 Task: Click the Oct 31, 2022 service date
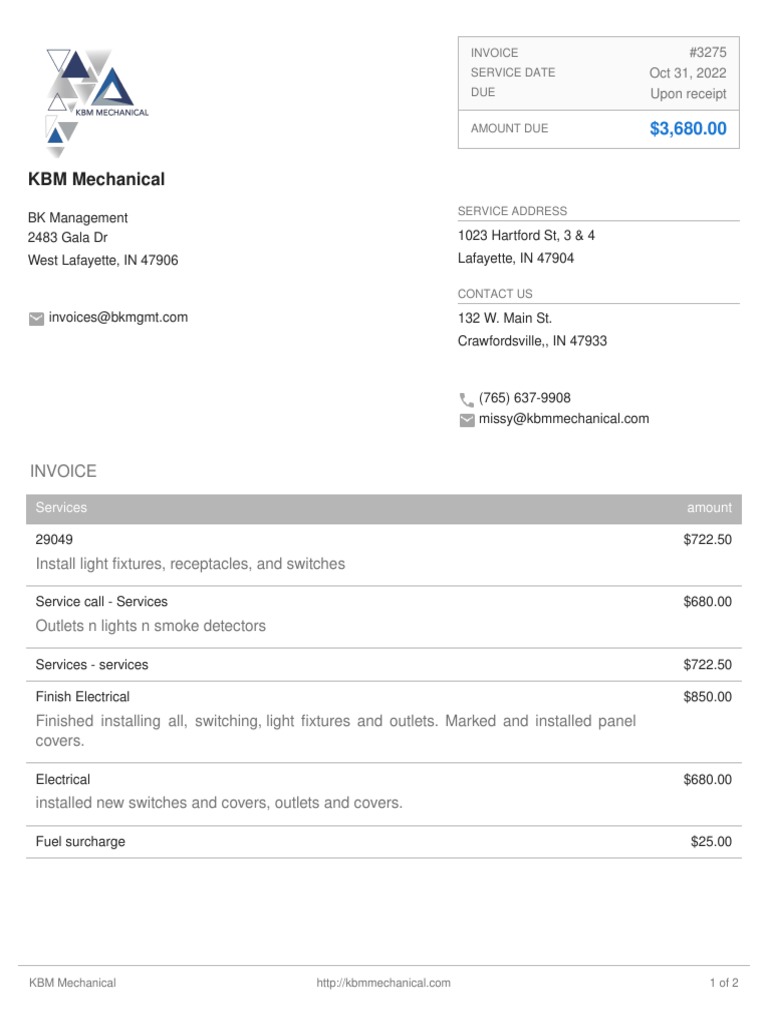(x=687, y=73)
